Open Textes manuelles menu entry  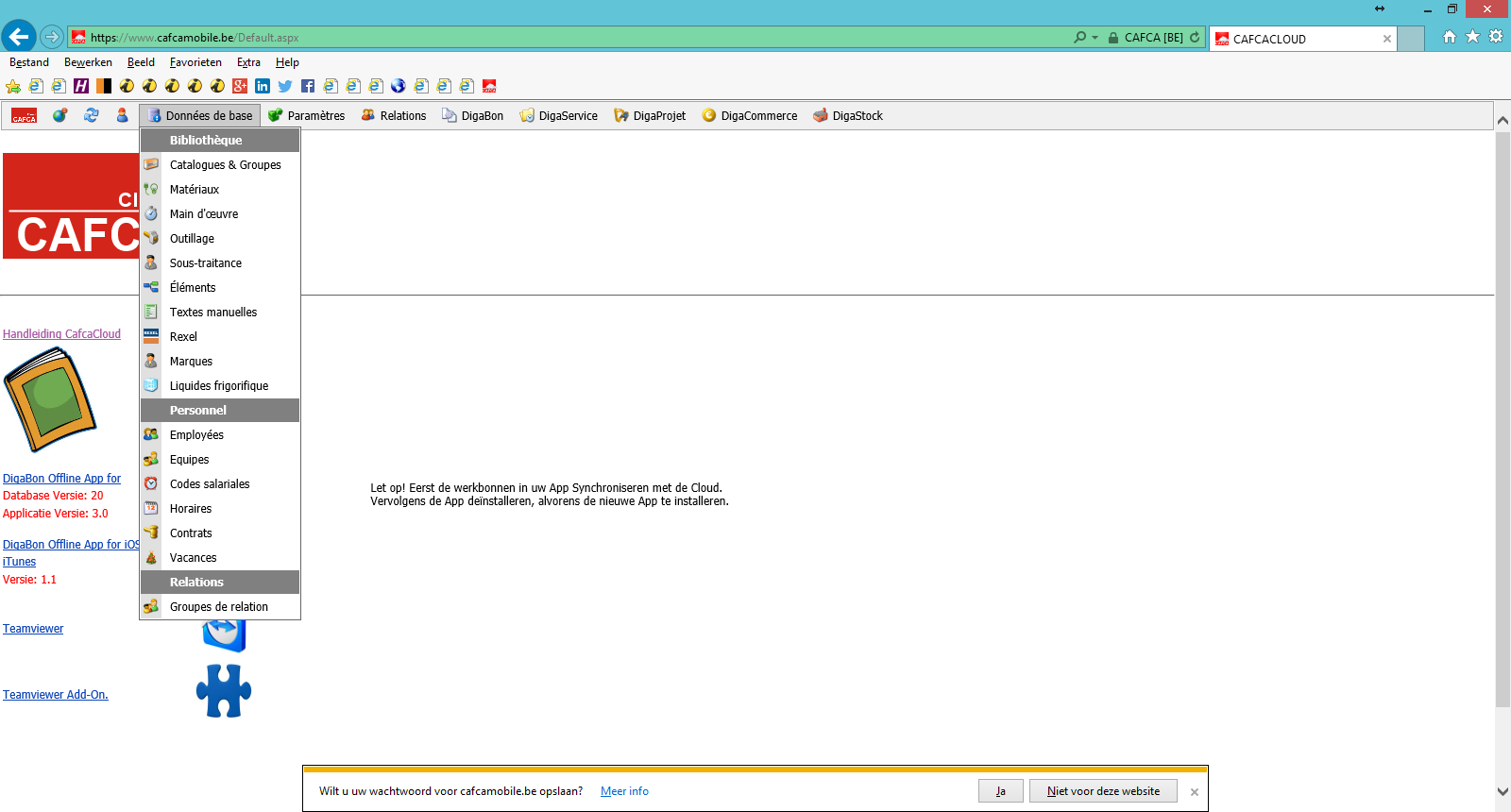point(220,313)
